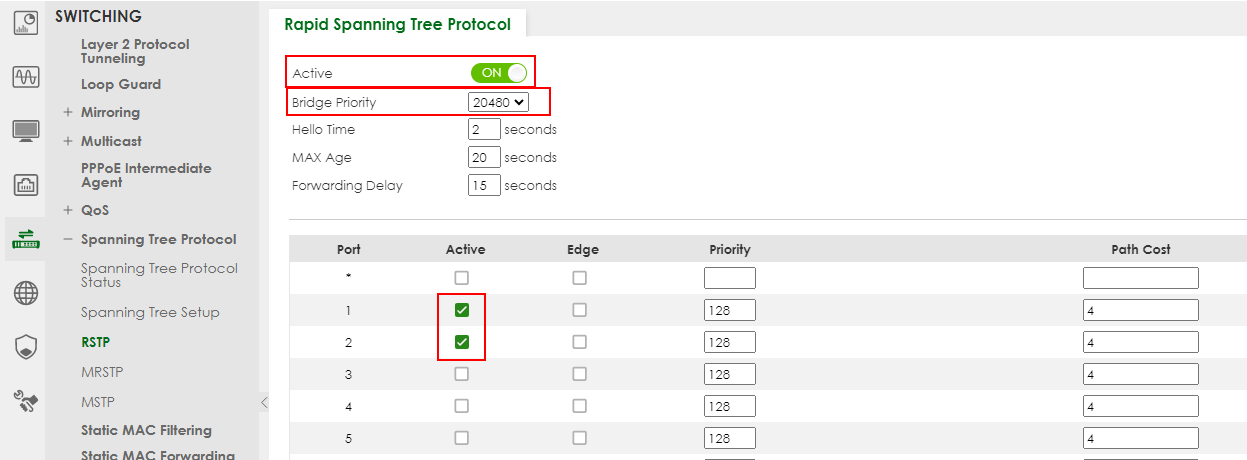
Task: Select Spanning Tree Setup in sidebar
Action: (150, 312)
